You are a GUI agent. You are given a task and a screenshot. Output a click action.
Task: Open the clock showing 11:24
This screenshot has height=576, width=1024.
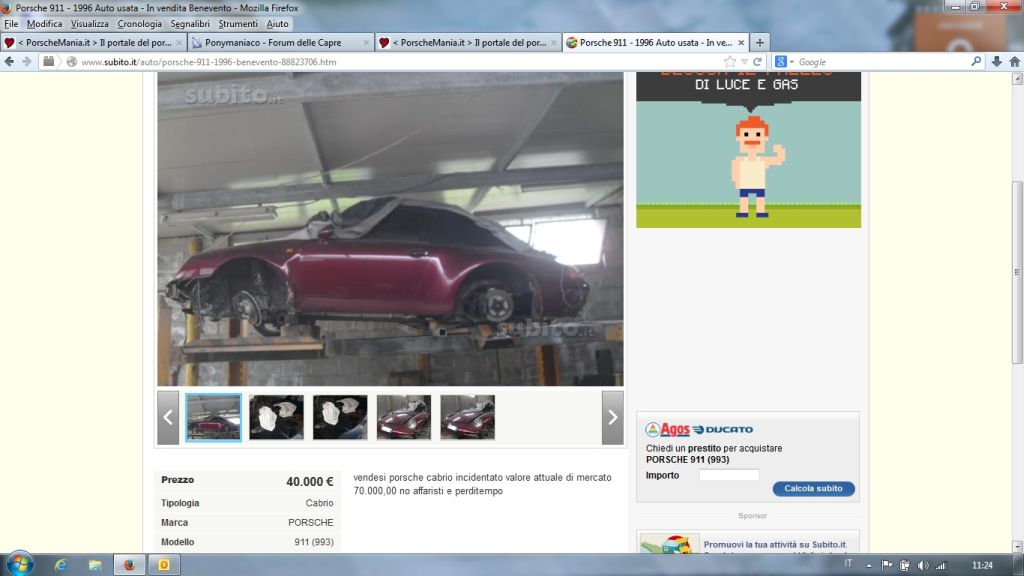[x=982, y=566]
